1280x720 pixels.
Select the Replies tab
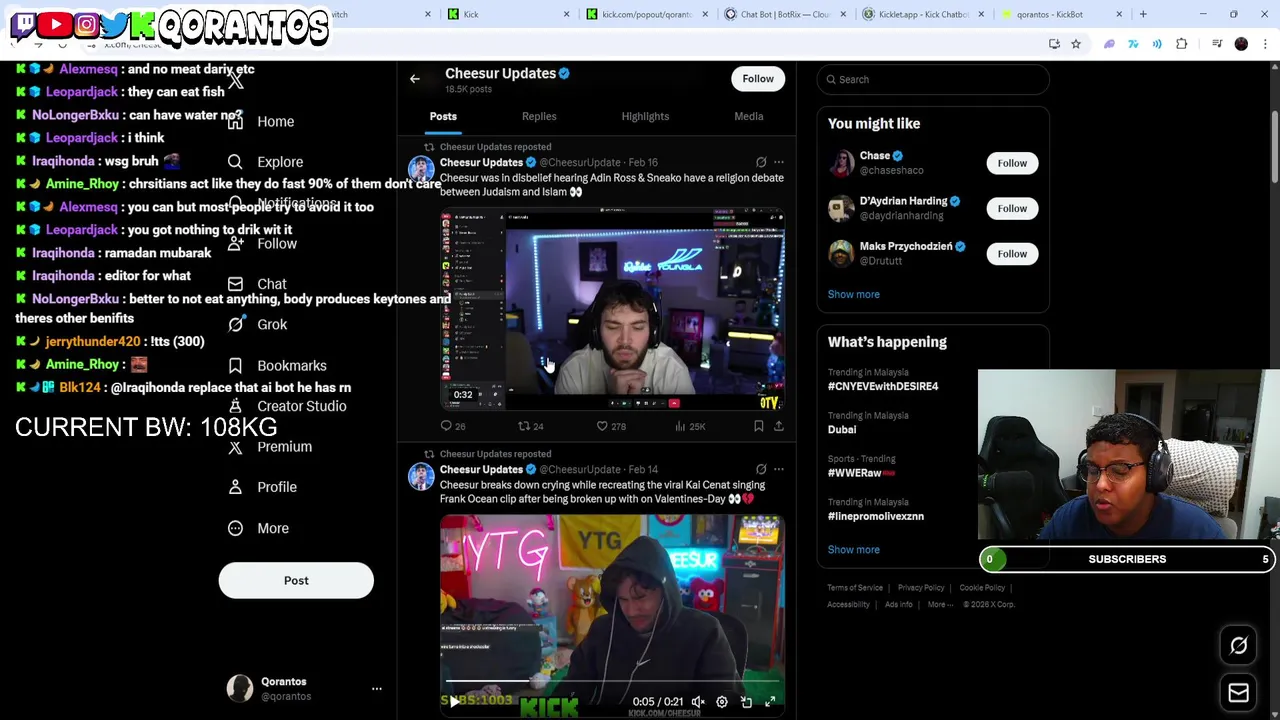coord(539,116)
